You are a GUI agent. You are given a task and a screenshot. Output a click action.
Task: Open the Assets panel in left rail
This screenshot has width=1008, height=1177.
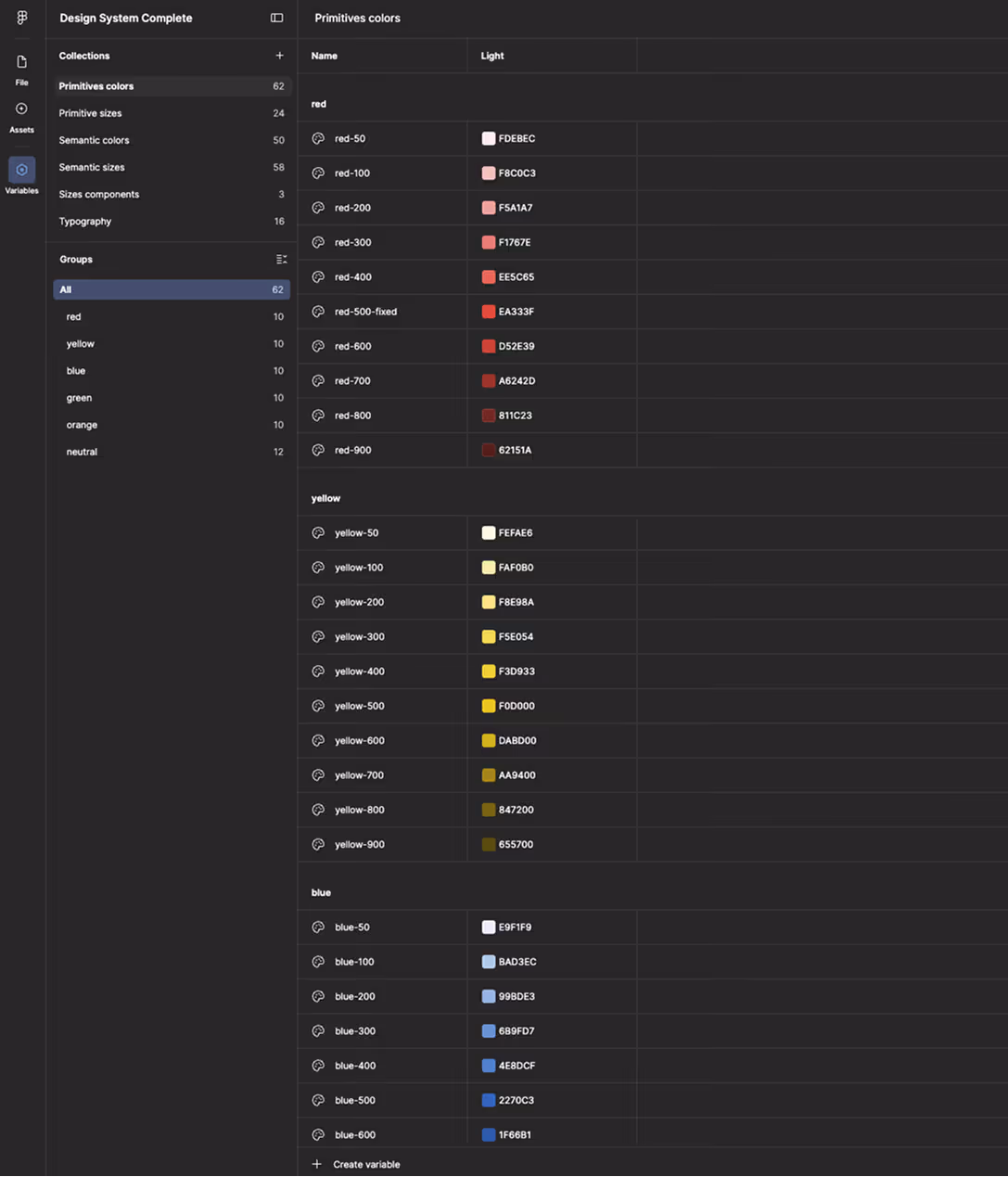(x=22, y=117)
